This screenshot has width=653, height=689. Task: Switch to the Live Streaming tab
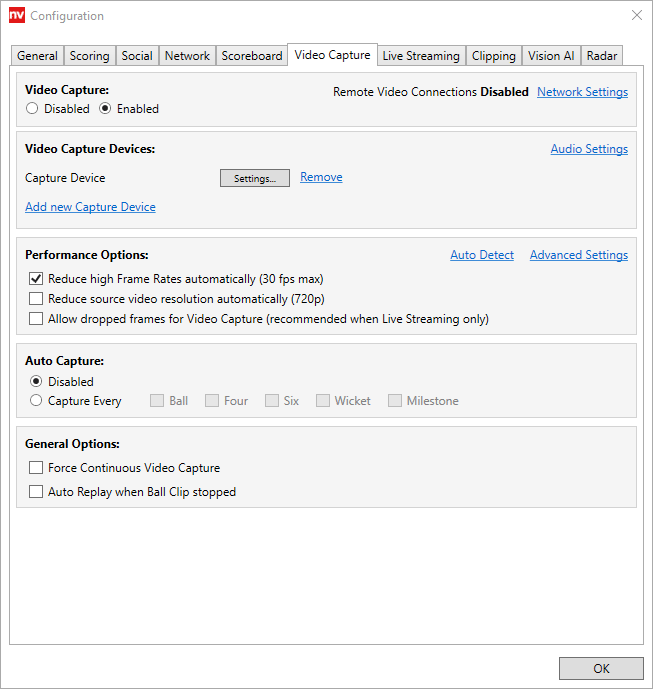click(x=421, y=56)
